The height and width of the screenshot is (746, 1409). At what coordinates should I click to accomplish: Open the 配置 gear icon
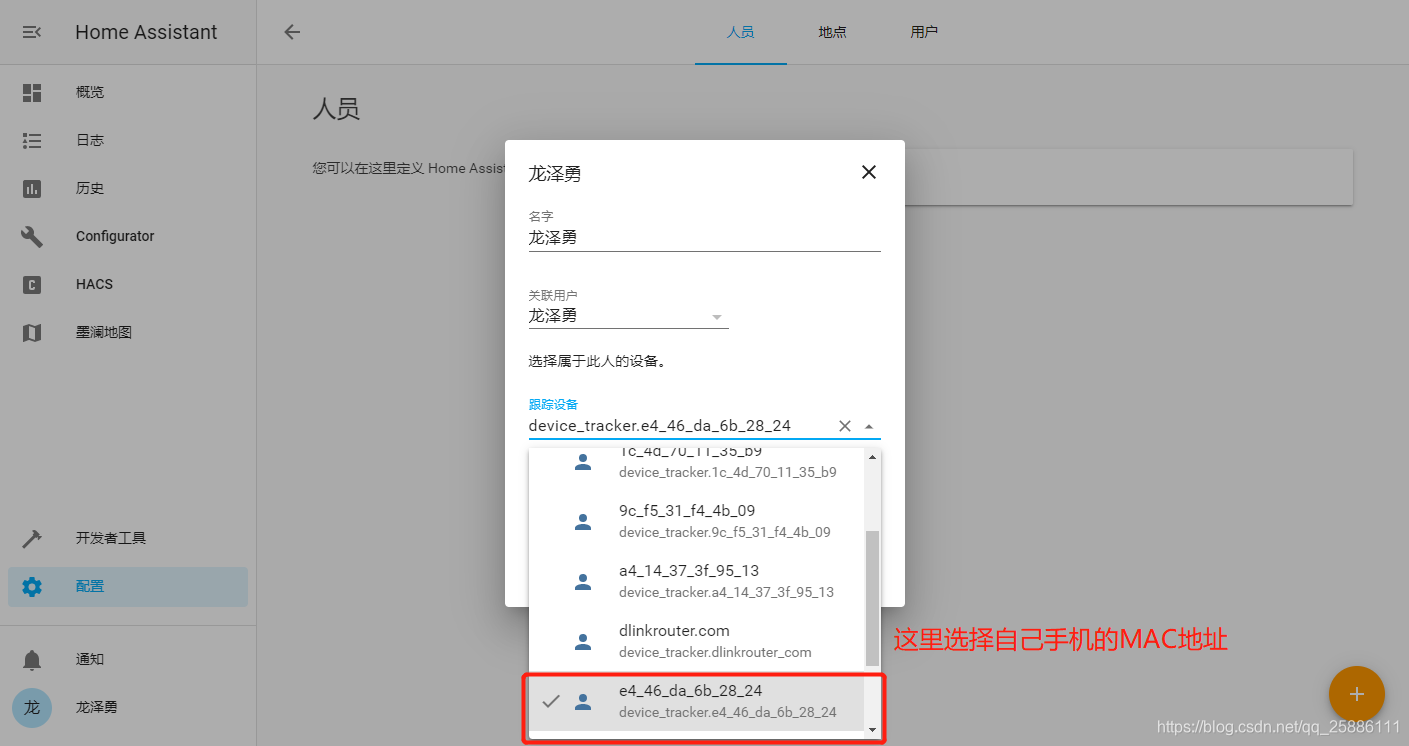[x=32, y=586]
